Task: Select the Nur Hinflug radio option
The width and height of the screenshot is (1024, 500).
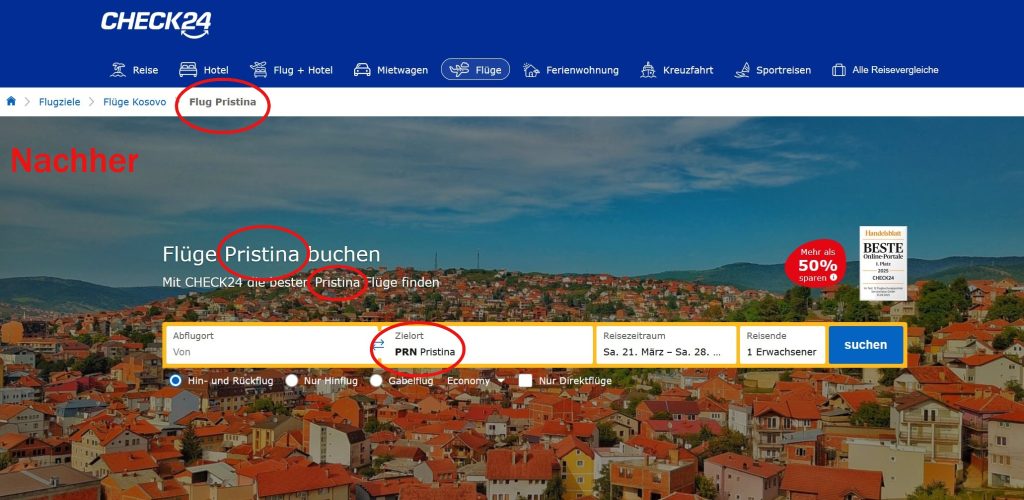Action: (292, 381)
